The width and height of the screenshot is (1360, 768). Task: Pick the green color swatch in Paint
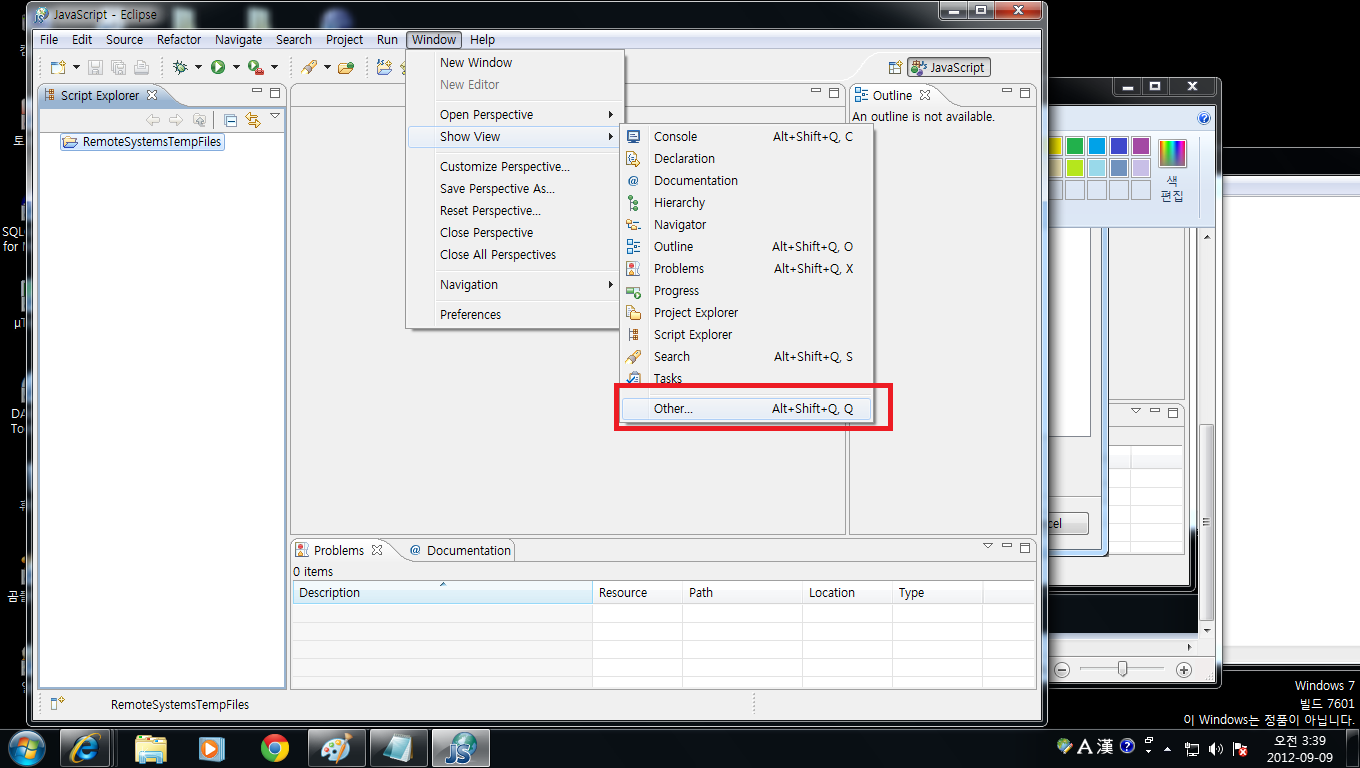pos(1075,146)
